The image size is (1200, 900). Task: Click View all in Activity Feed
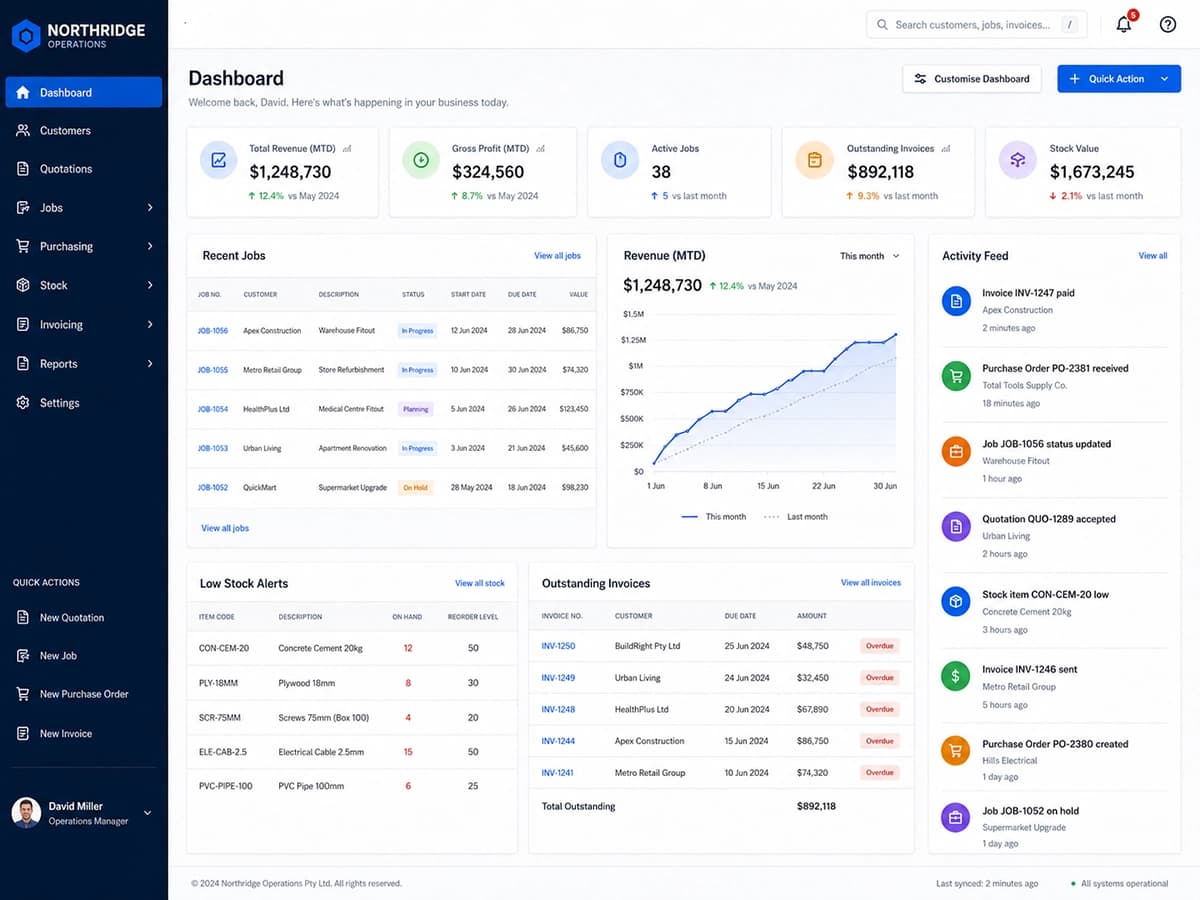point(1153,256)
